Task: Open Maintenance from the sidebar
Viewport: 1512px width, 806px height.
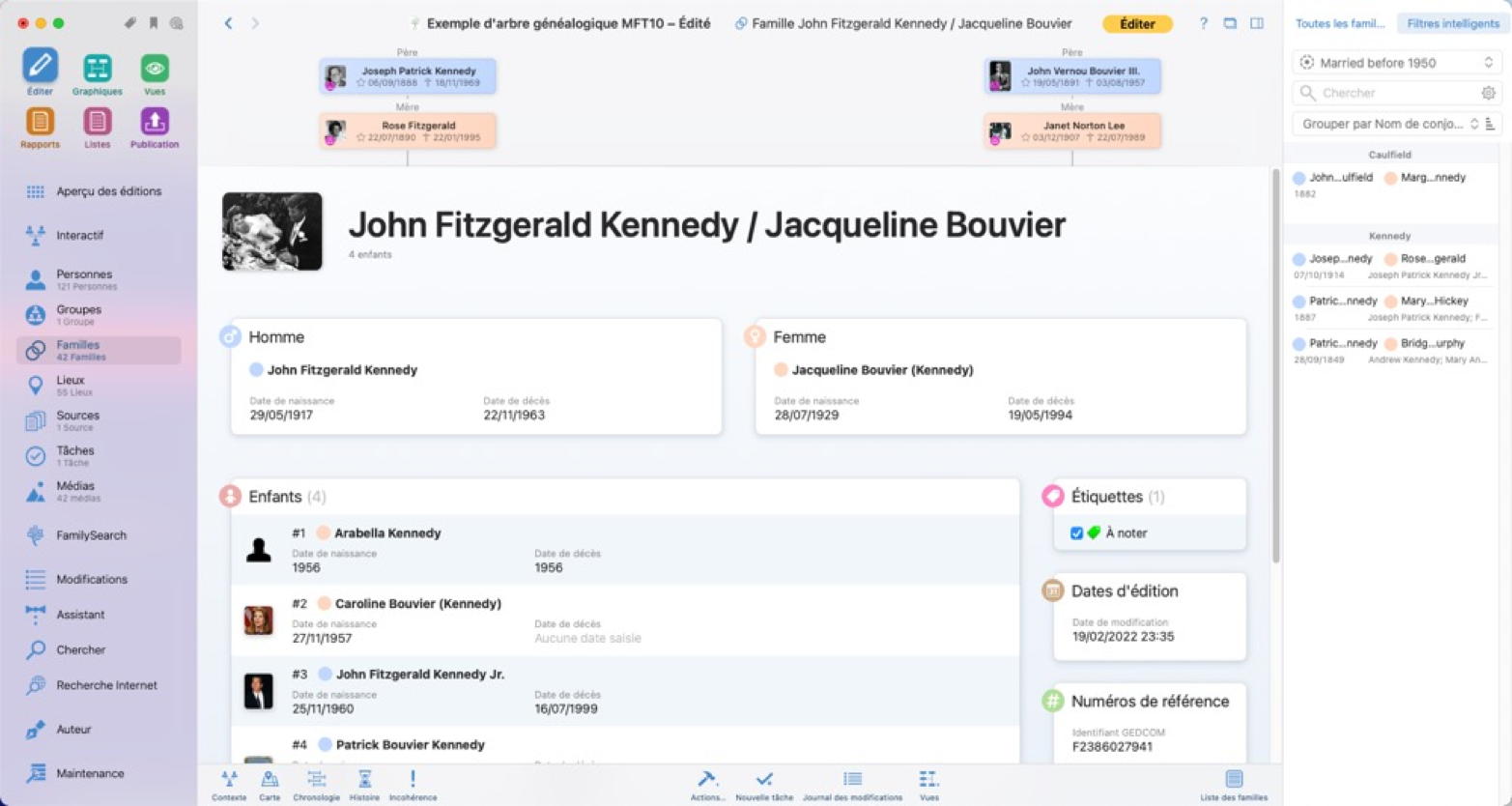Action: click(x=99, y=773)
